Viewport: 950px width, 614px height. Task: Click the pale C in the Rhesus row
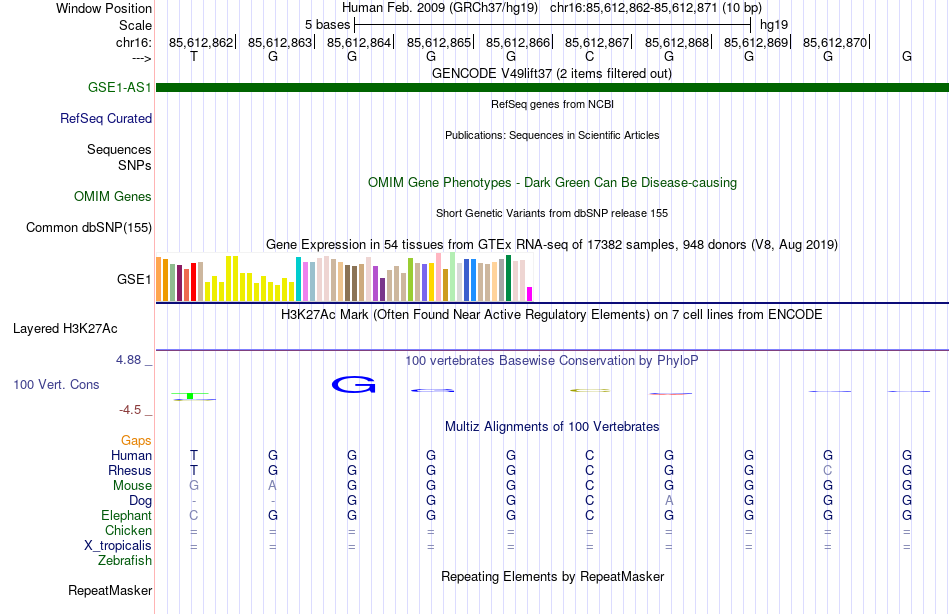coord(828,470)
